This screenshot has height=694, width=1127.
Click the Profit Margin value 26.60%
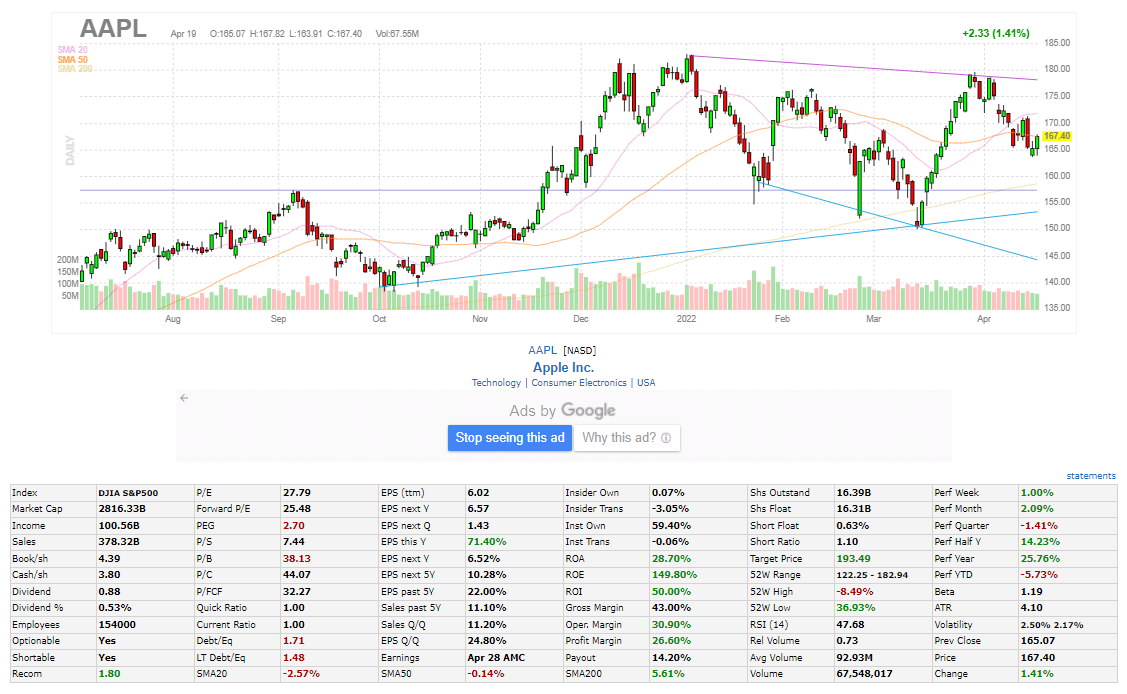671,641
